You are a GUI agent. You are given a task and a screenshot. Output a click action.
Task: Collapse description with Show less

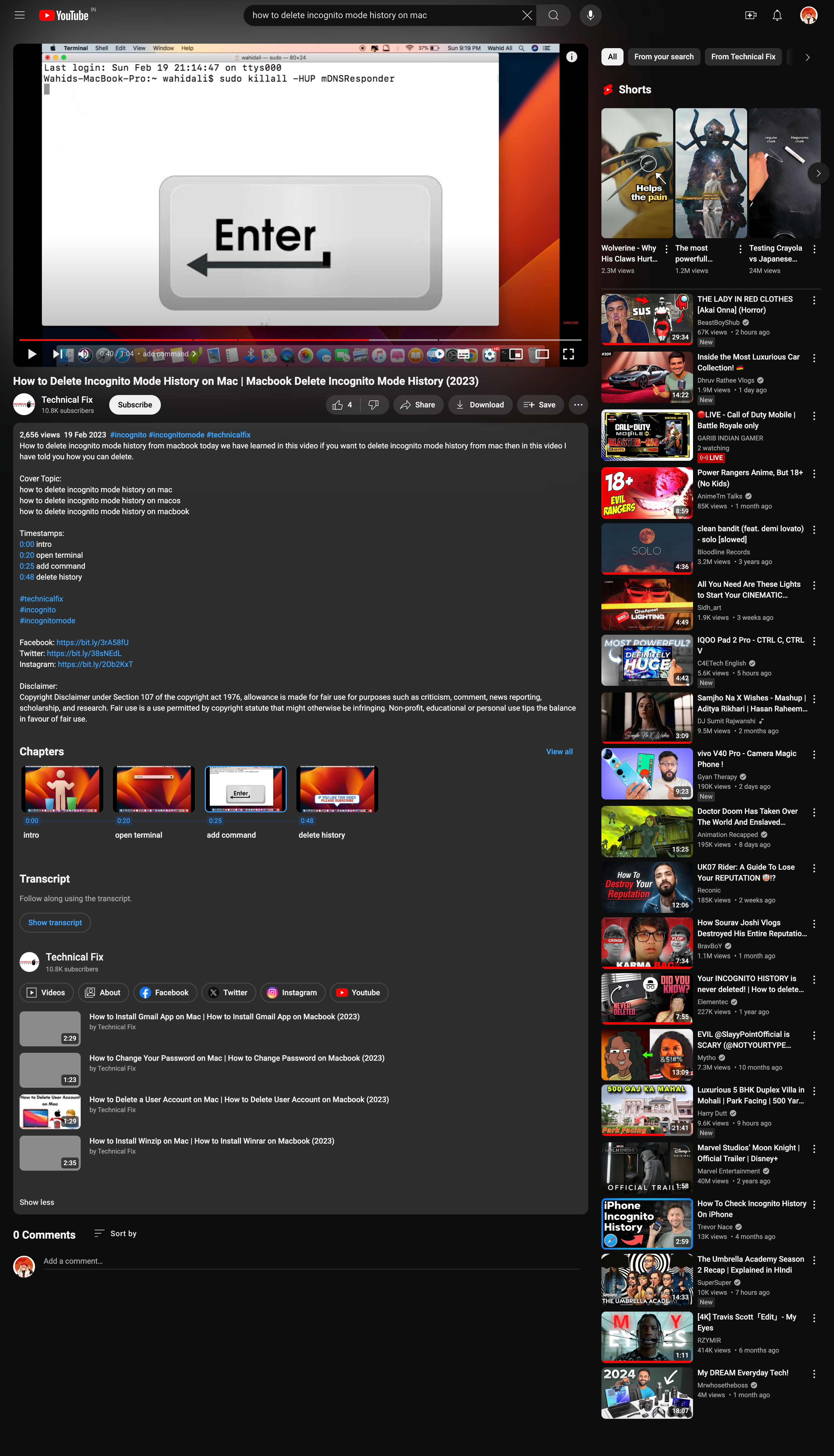(37, 1202)
